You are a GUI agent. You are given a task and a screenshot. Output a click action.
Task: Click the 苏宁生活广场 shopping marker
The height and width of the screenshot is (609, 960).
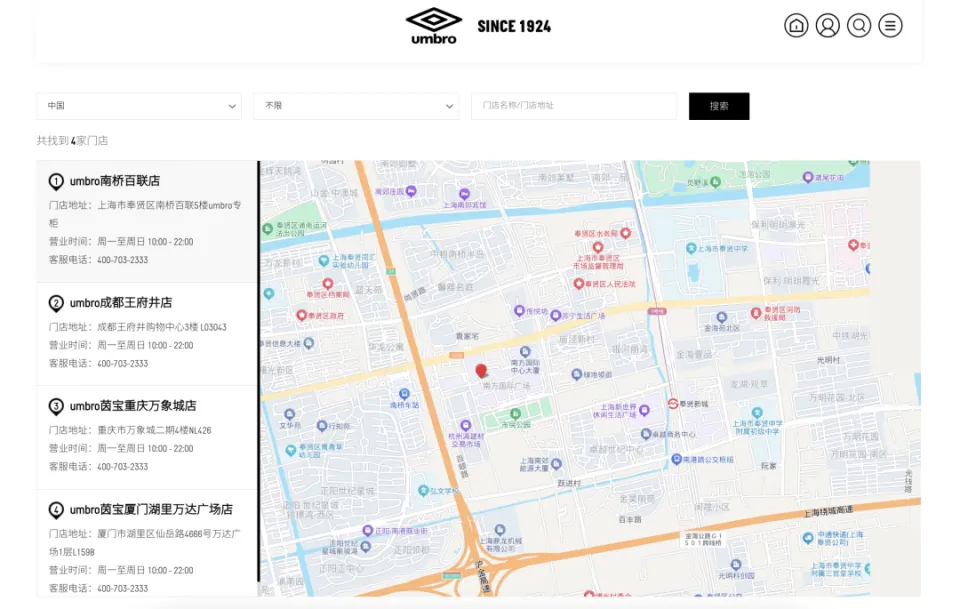point(555,315)
